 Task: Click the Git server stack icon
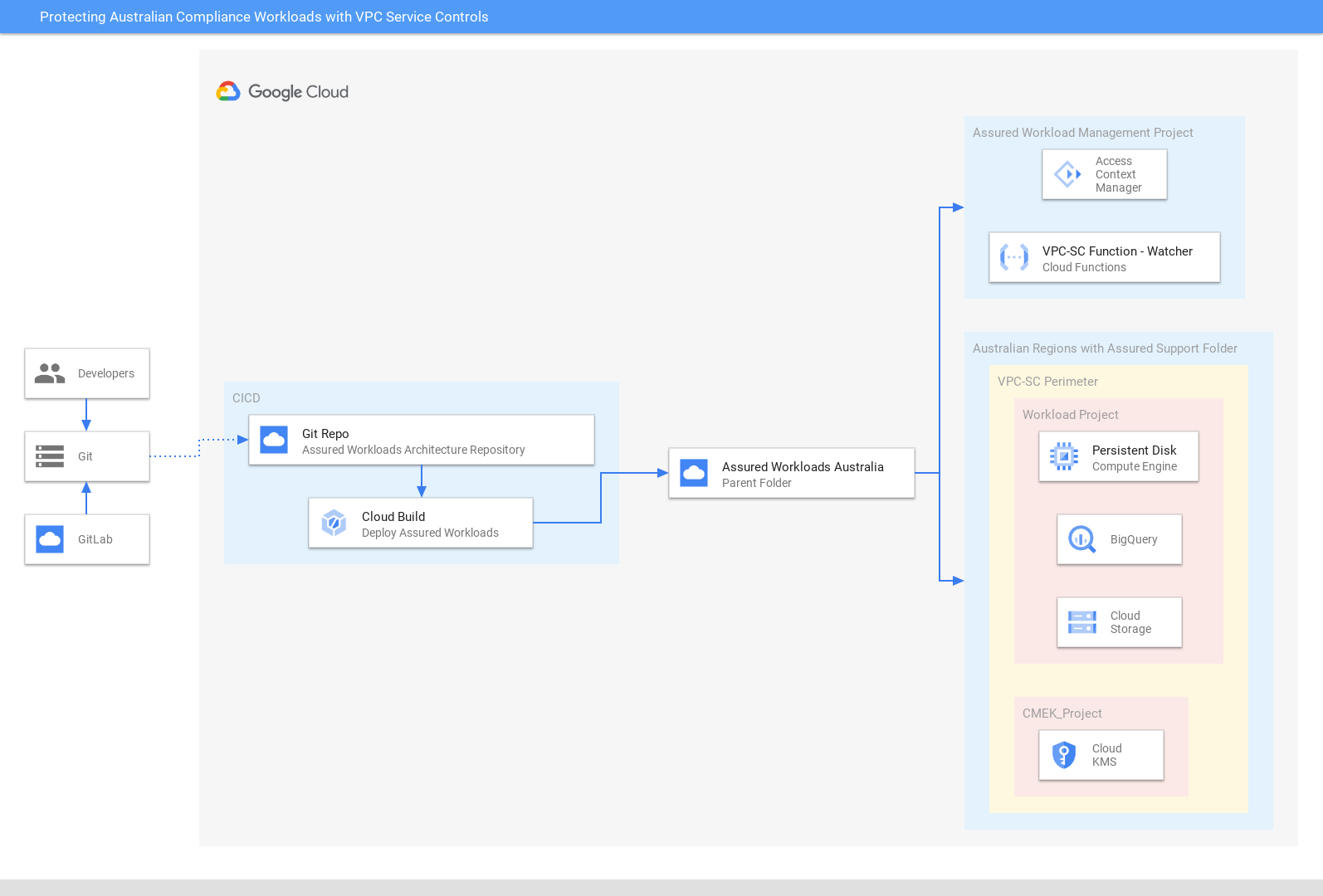(50, 456)
